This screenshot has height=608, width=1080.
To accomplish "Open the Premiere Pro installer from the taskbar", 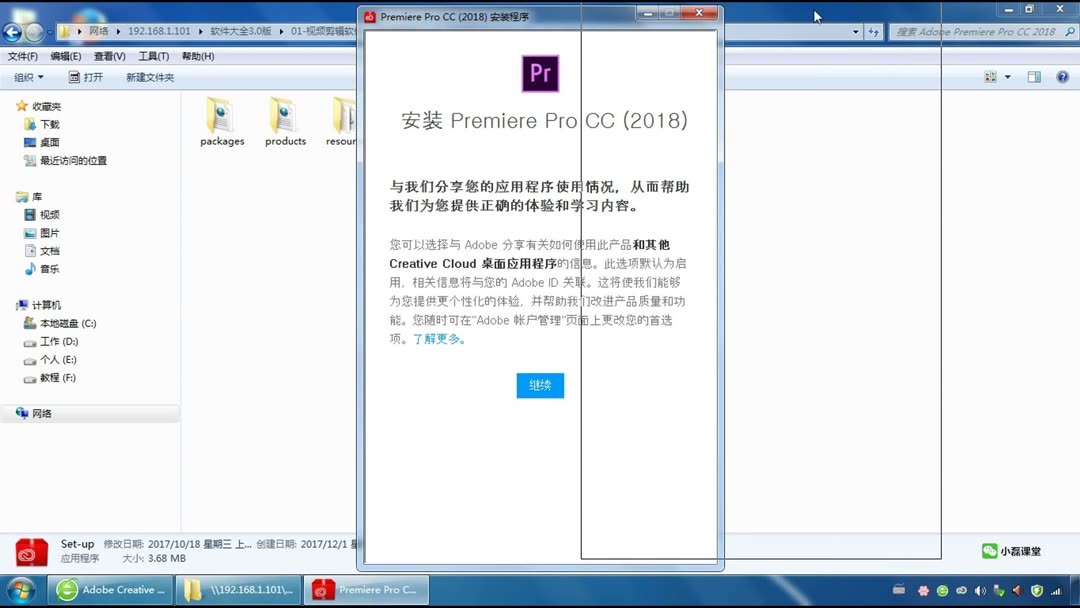I will 366,589.
